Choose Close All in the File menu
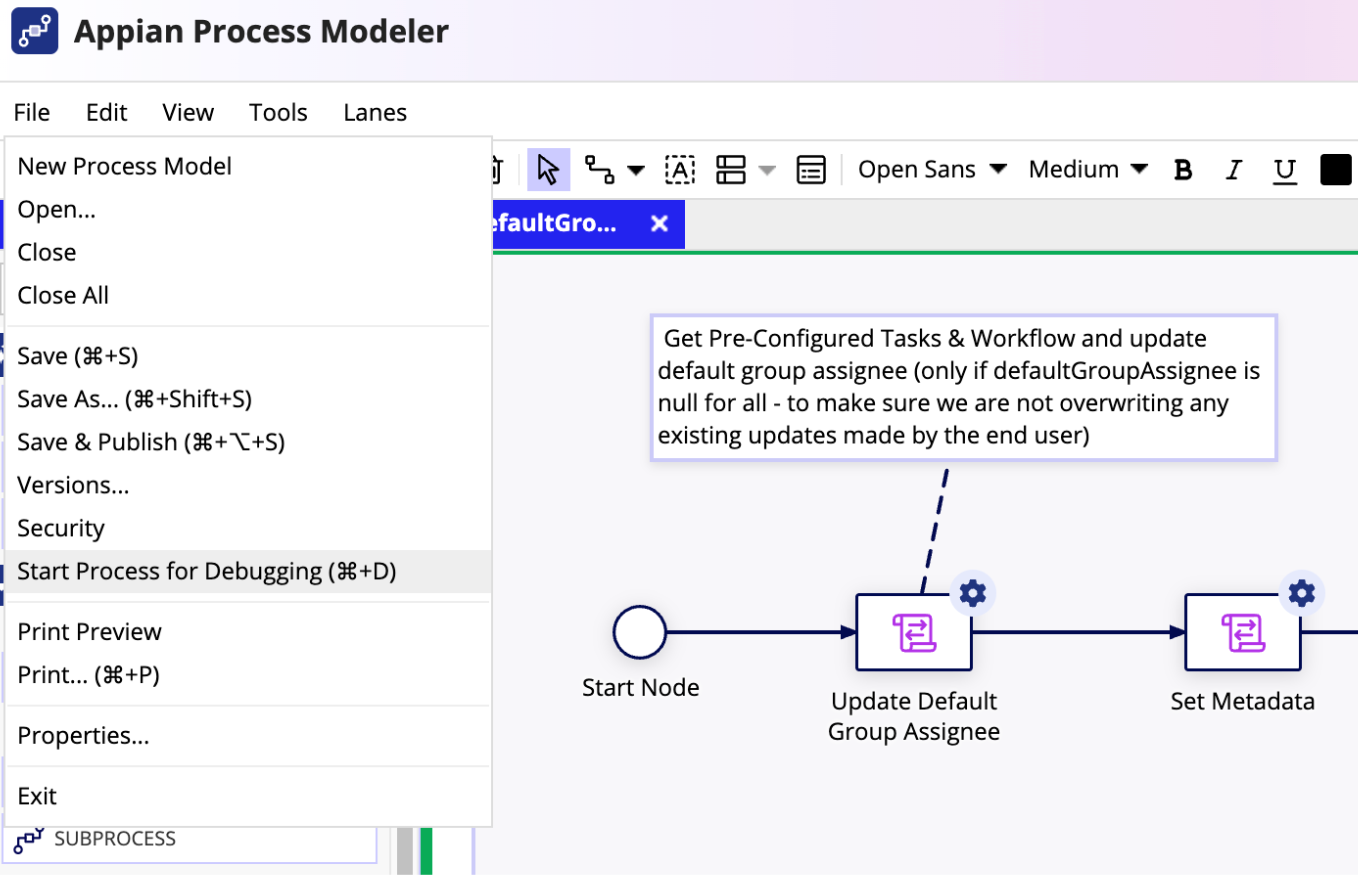1358x882 pixels. pos(248,295)
